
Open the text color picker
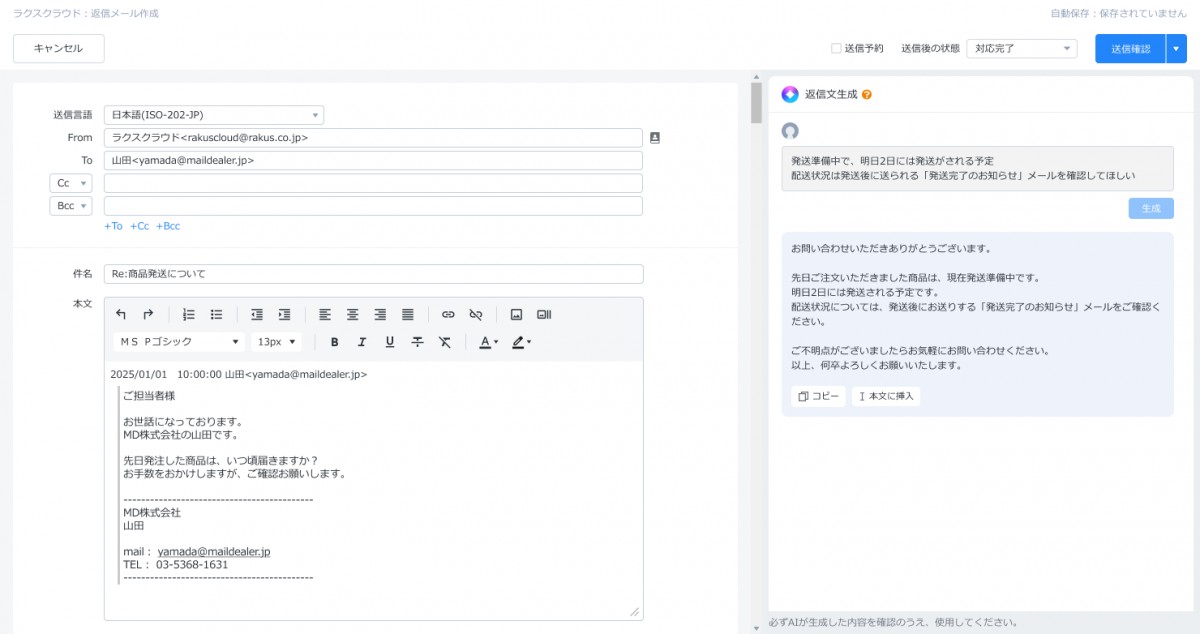(x=487, y=342)
